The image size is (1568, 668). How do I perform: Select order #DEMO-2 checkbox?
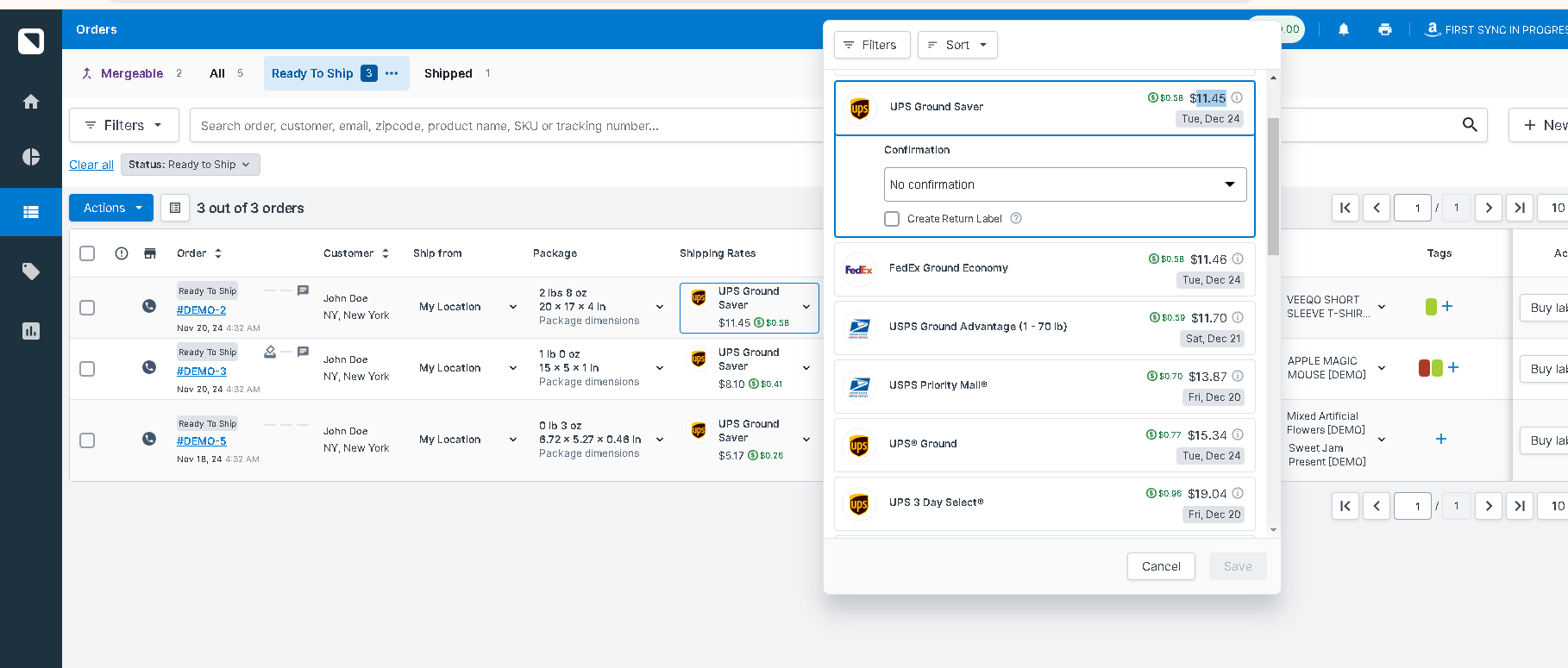click(x=87, y=308)
